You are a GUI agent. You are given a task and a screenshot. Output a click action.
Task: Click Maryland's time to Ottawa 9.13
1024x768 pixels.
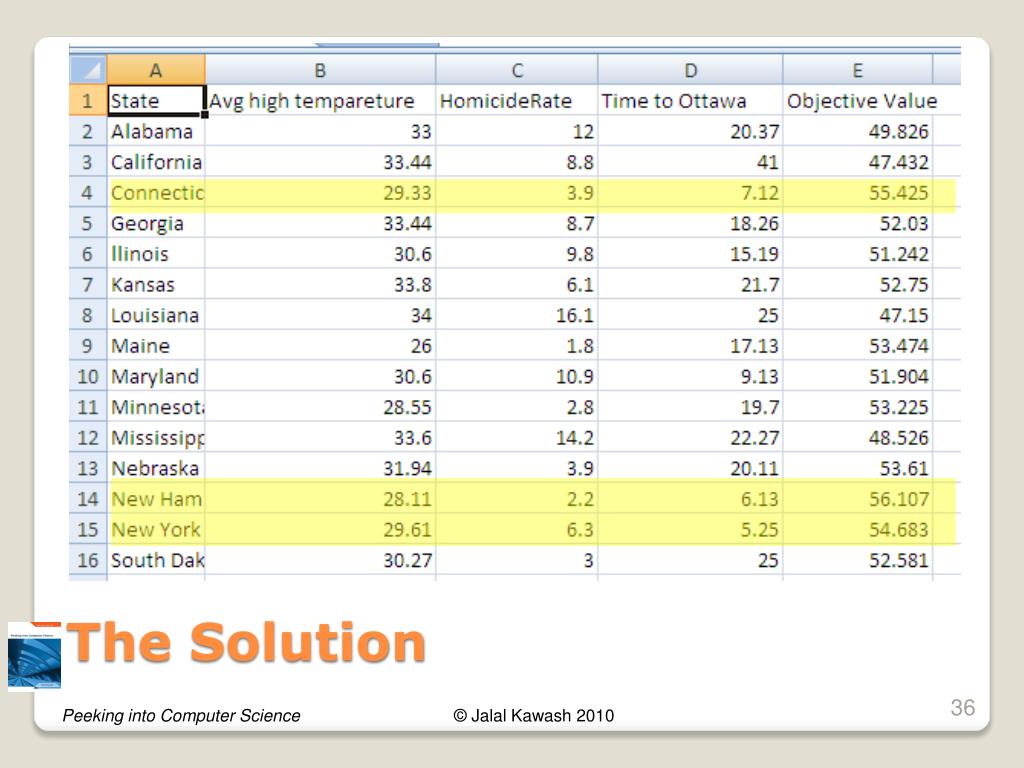690,376
